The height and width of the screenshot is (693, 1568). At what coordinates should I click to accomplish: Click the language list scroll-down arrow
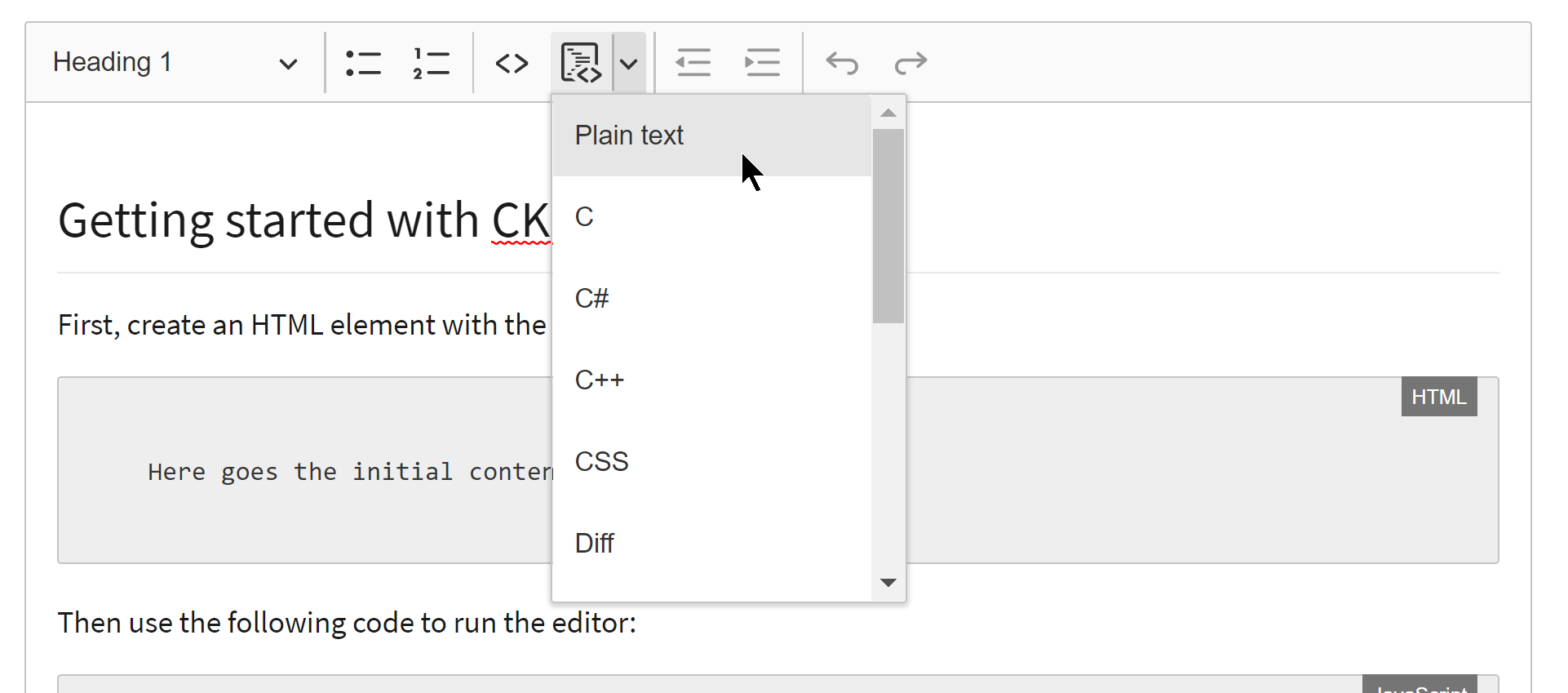pyautogui.click(x=888, y=583)
